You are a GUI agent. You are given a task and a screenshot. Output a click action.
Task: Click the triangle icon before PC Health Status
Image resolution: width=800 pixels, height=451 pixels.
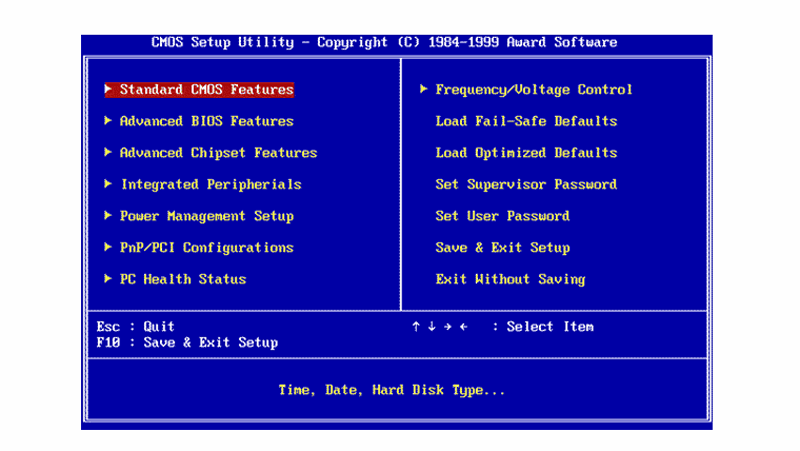(x=108, y=280)
